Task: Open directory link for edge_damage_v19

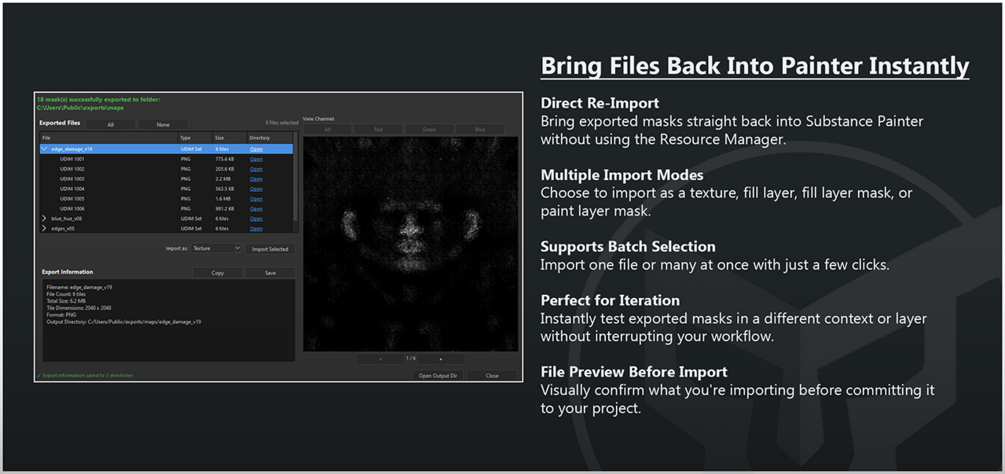Action: tap(256, 149)
